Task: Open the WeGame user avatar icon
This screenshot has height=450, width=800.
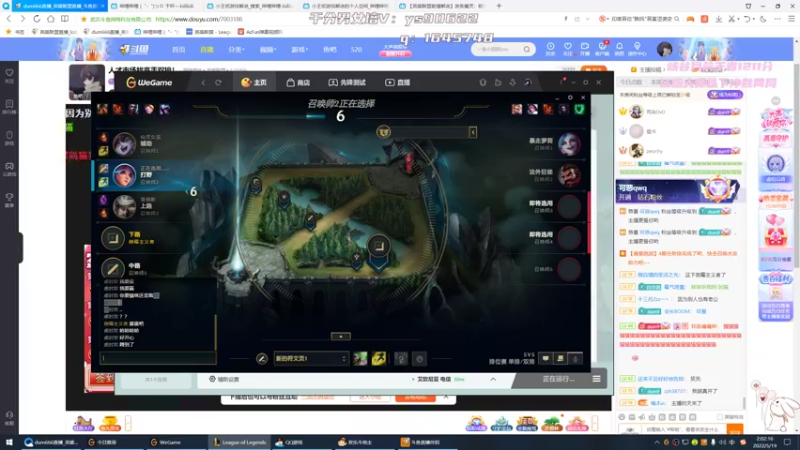Action: [528, 82]
